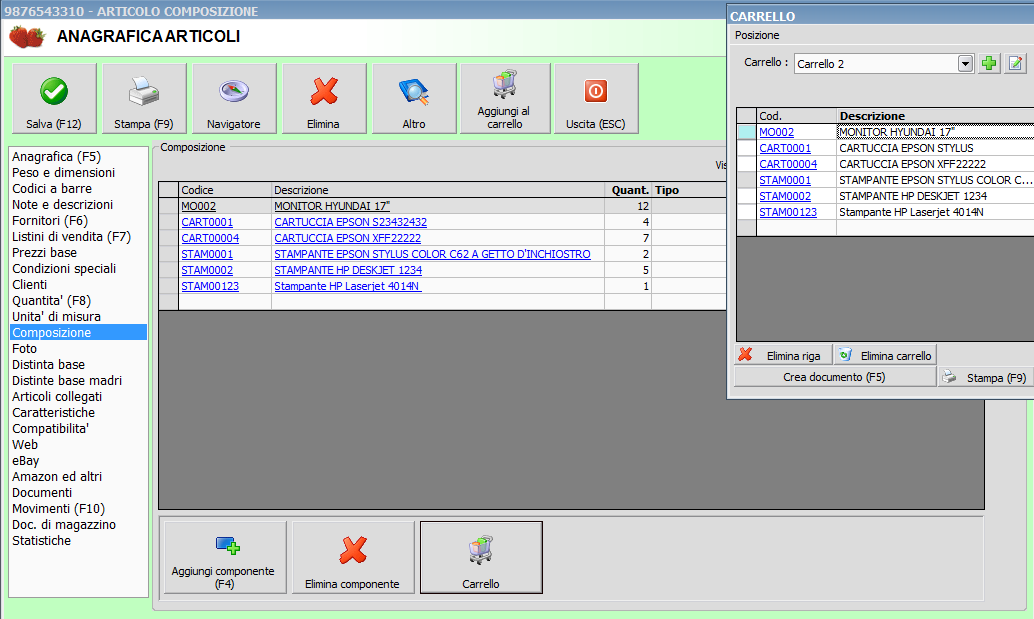Select Documenti in sidebar
Screen dimensions: 1034x619
coord(42,492)
